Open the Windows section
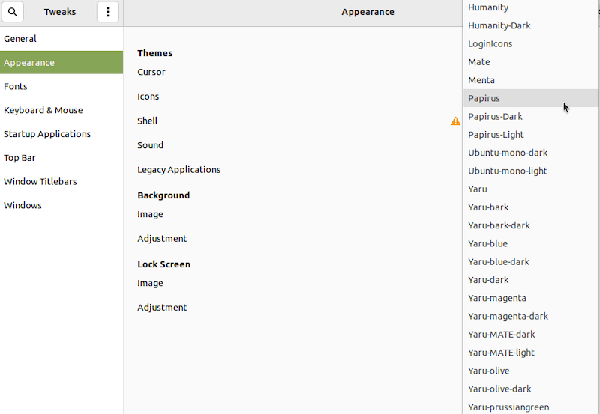Viewport: 600px width, 414px height. tap(61, 205)
